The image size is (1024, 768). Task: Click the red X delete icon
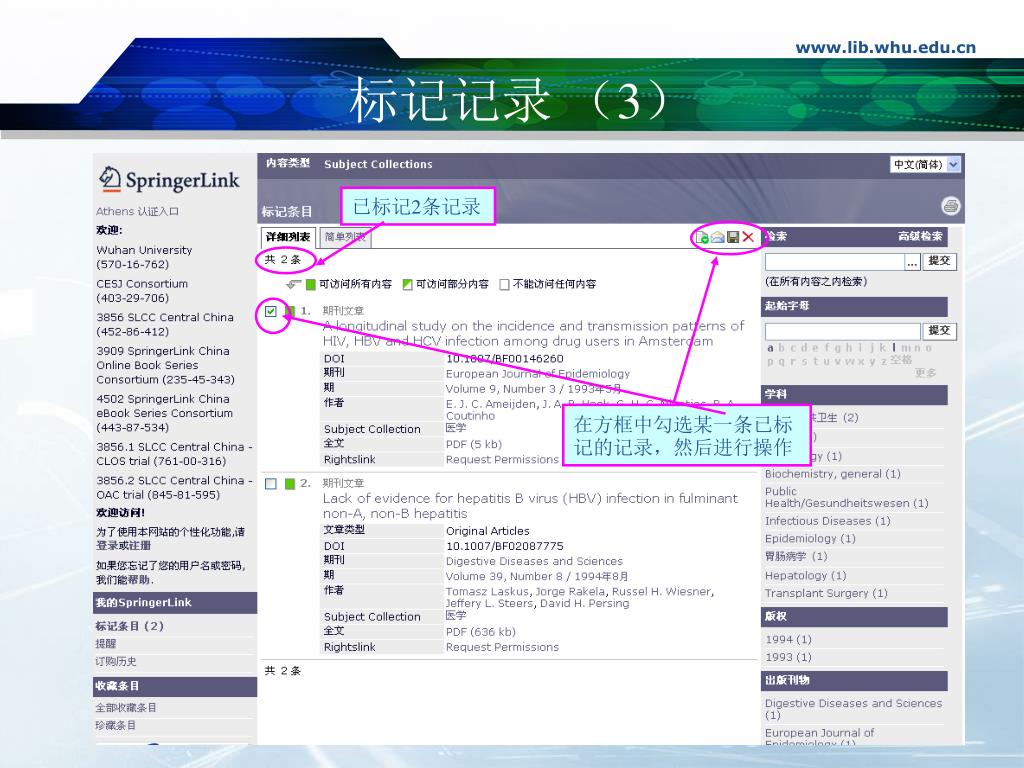(x=748, y=237)
